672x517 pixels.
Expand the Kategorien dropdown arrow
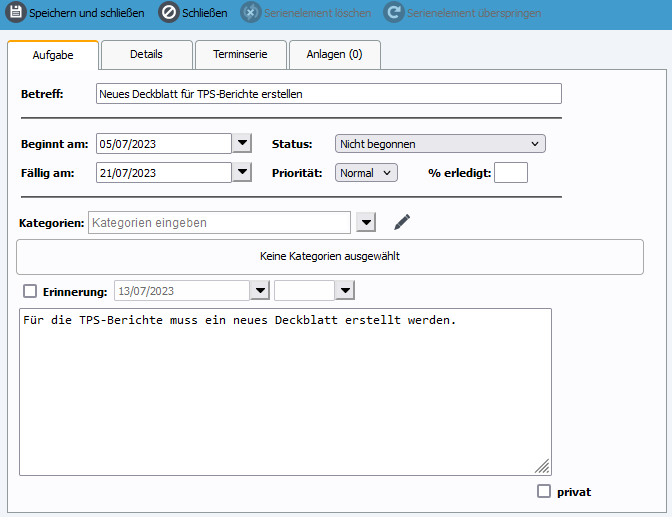pos(366,222)
